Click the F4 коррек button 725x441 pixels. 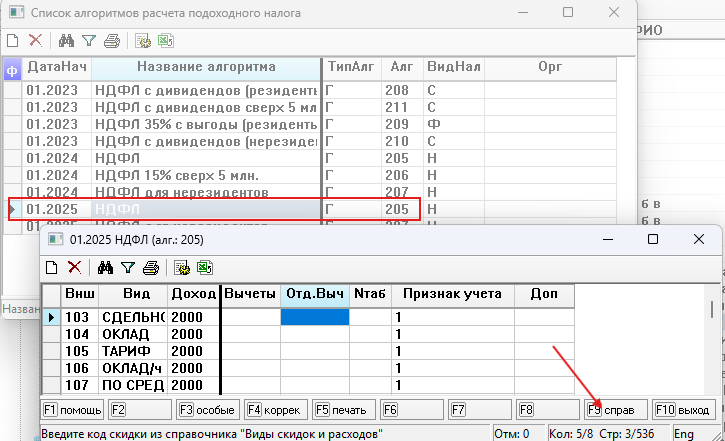tap(274, 410)
